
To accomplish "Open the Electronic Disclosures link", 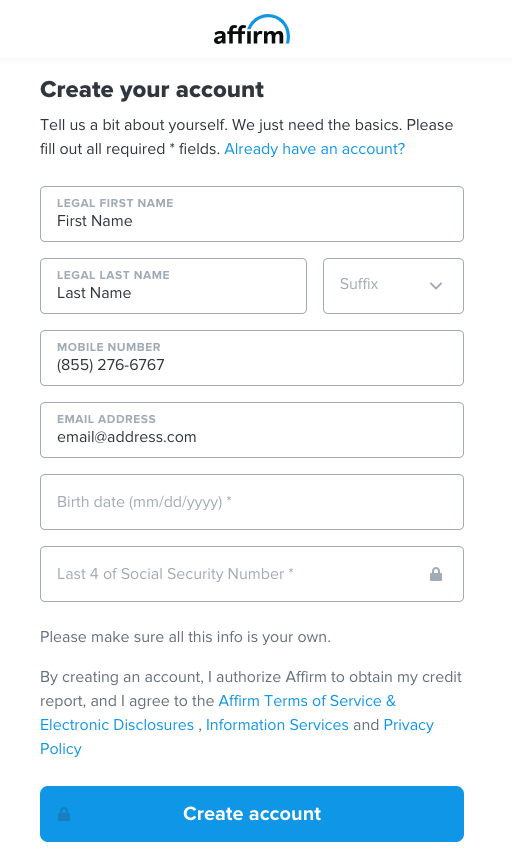I will click(x=117, y=725).
